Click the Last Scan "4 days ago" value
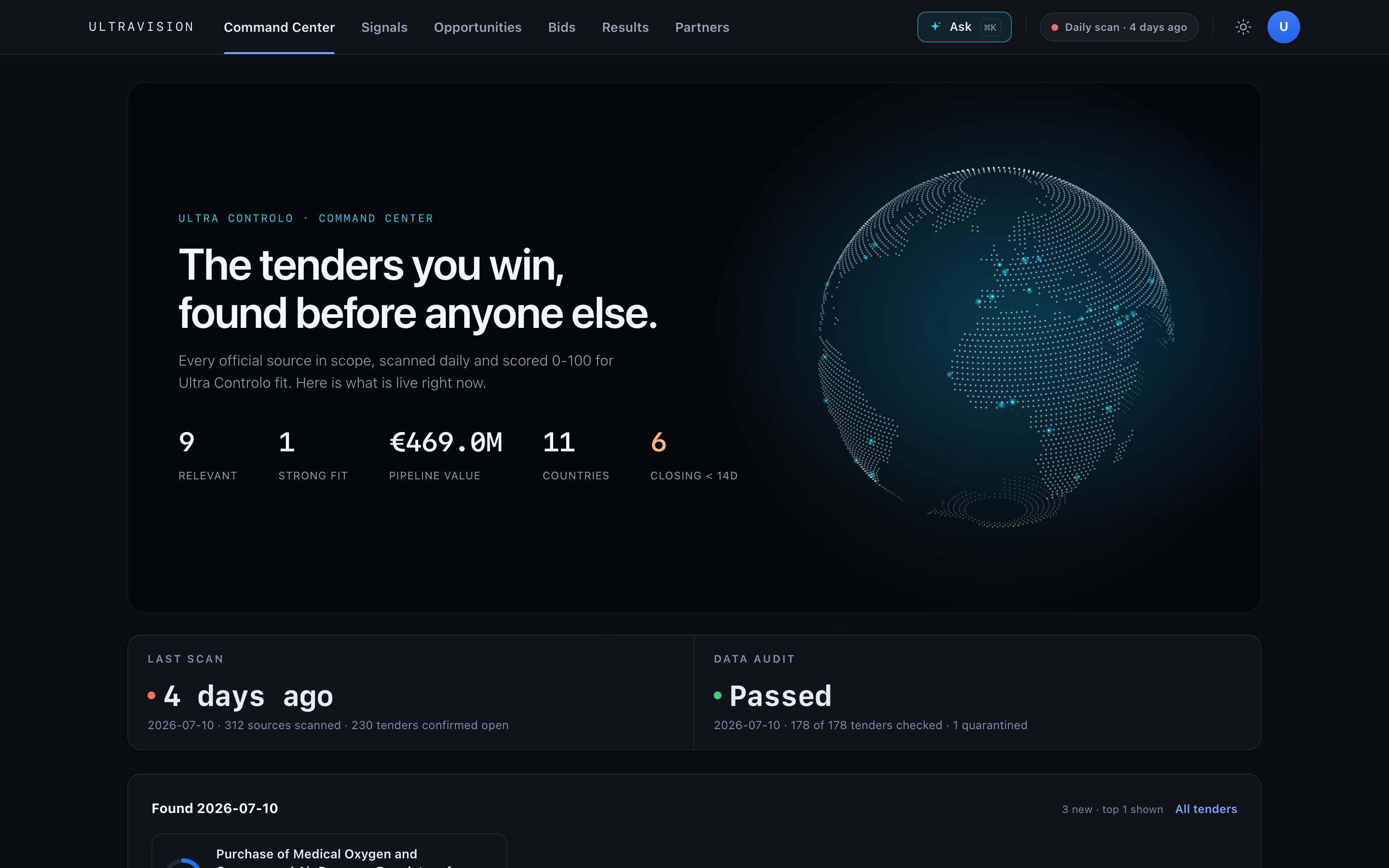This screenshot has height=868, width=1389. 248,696
